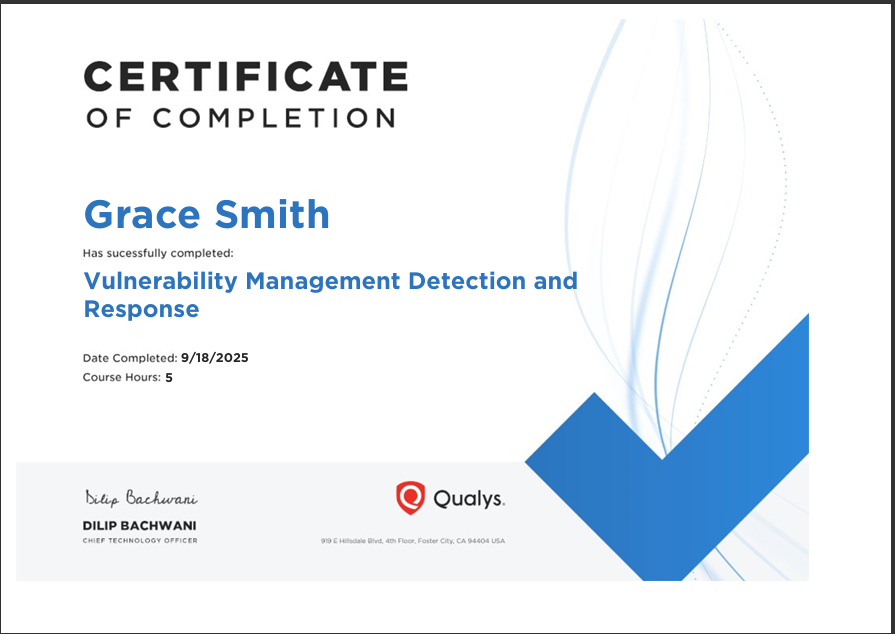895x634 pixels.
Task: Click the "OF COMPLETION" subheading
Action: pos(241,118)
